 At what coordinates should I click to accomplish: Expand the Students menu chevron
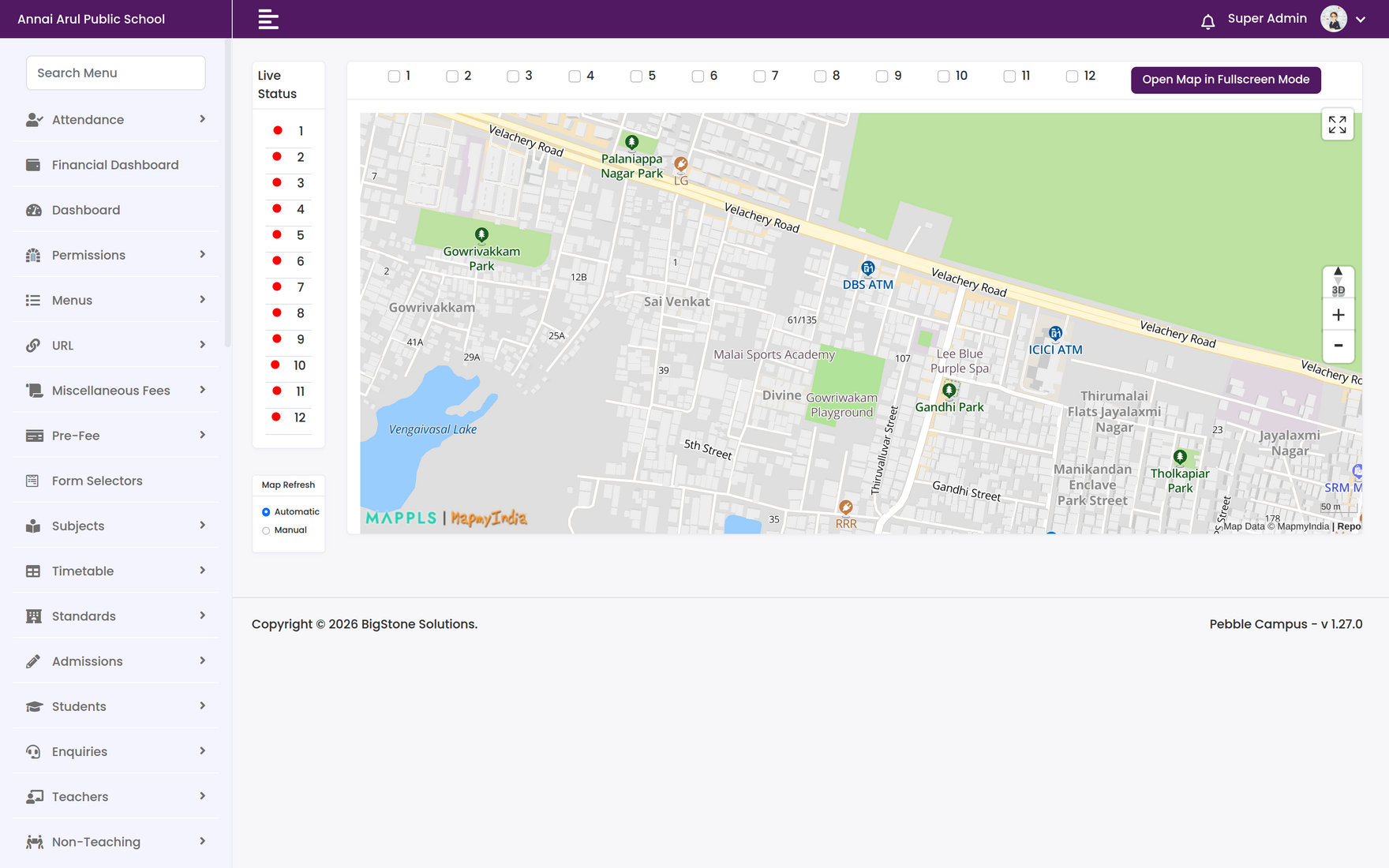[203, 705]
